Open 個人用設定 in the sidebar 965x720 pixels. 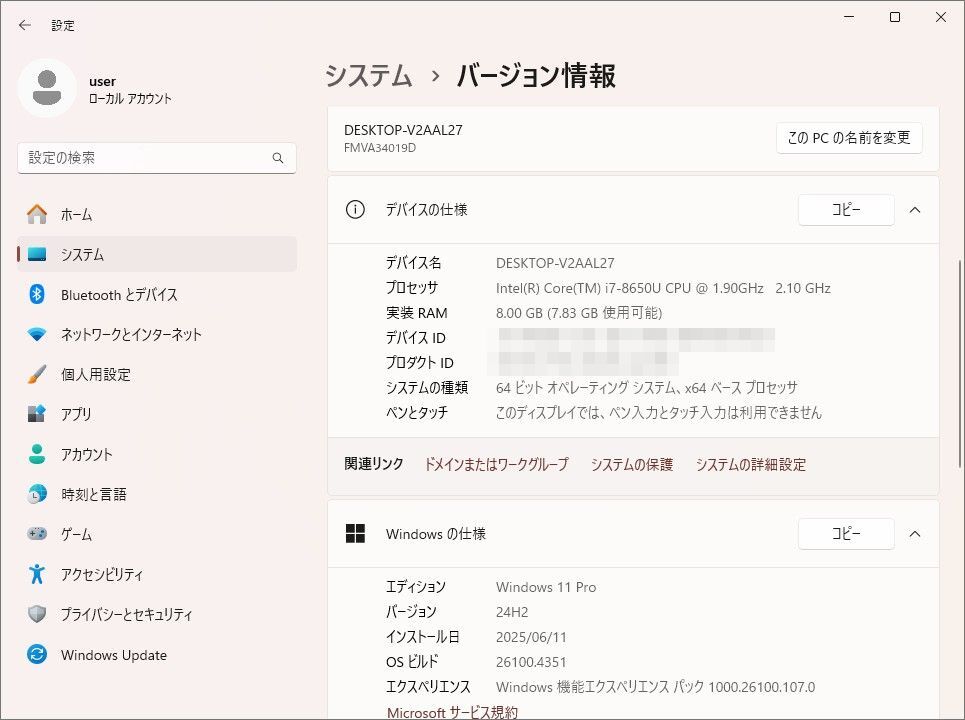(x=157, y=374)
